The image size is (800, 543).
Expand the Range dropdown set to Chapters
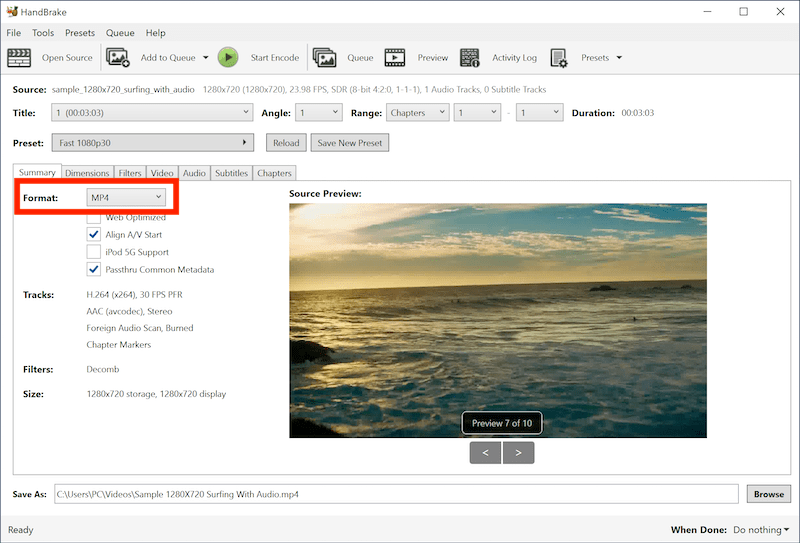[x=417, y=113]
